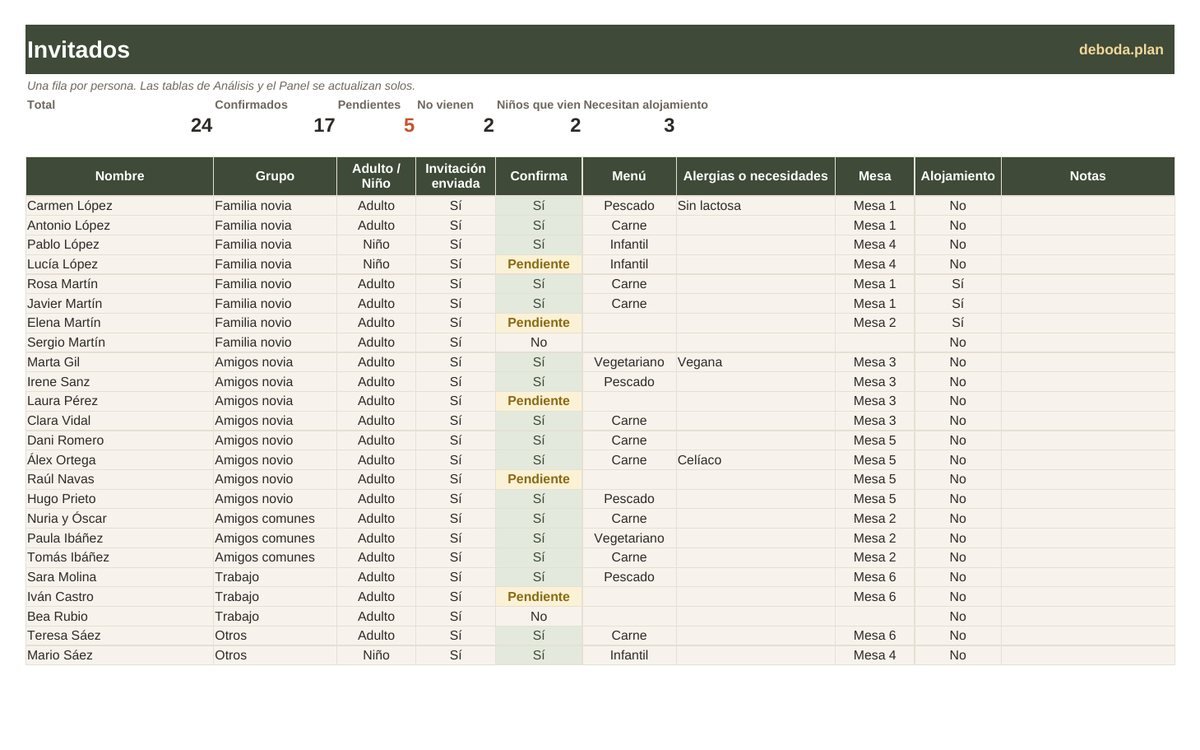Select Mesa 2 cell for Elena Martín
Viewport: 1200px width, 750px height.
click(x=875, y=323)
